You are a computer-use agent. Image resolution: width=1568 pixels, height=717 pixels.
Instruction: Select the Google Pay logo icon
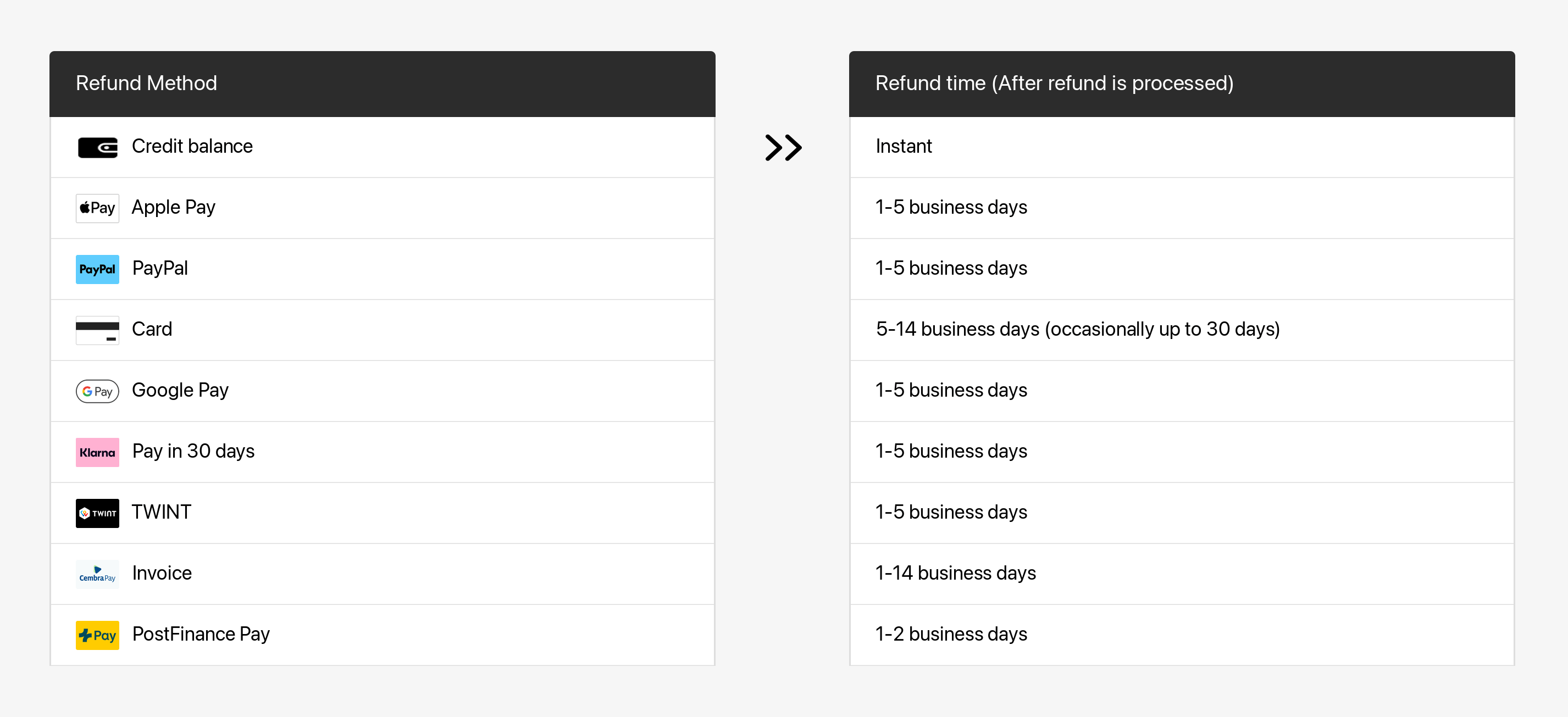tap(97, 391)
